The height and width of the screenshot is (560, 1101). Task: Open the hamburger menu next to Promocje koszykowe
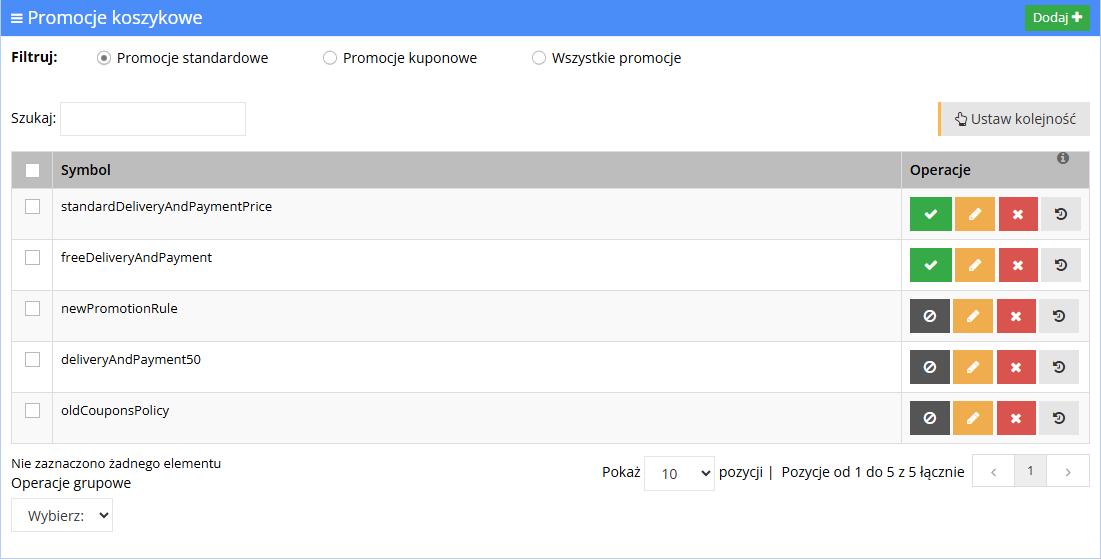click(17, 18)
